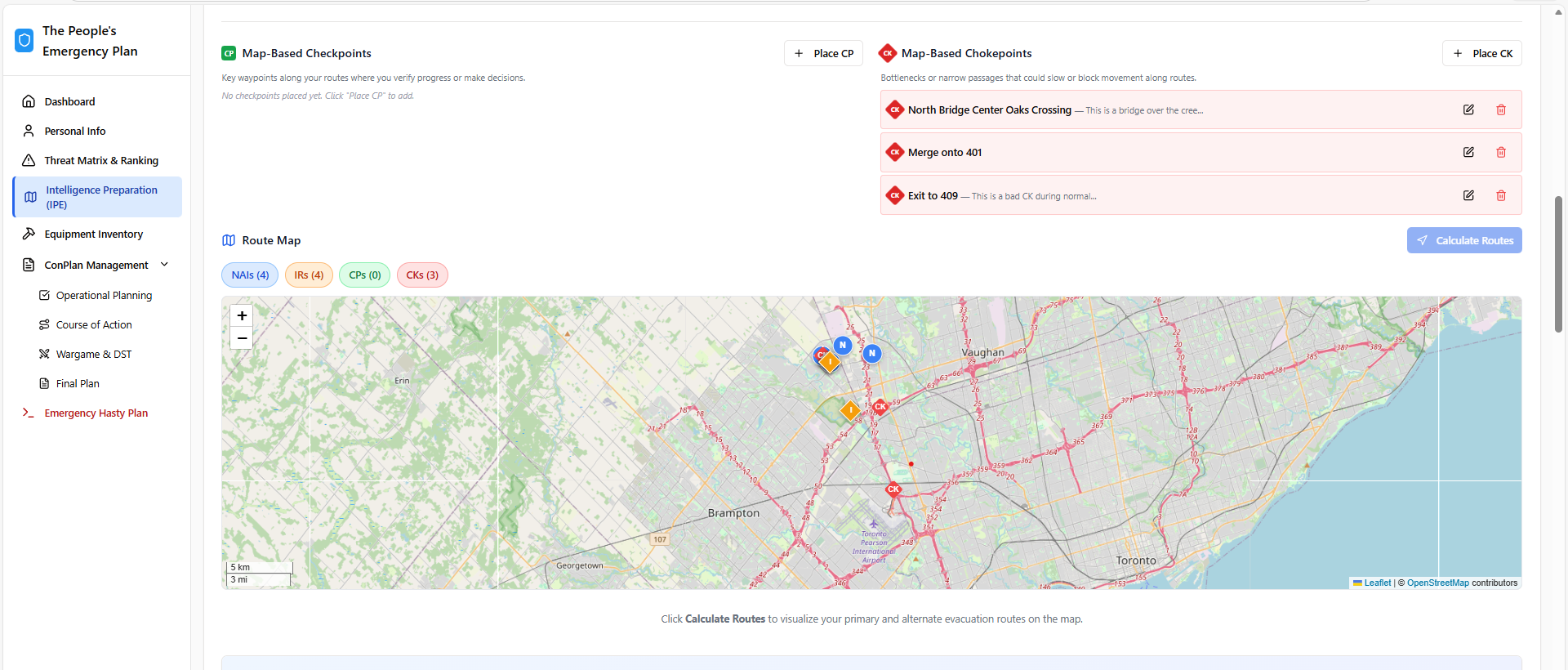The width and height of the screenshot is (1568, 670).
Task: Click the shield logo of The People's Emergency Plan
Action: (x=24, y=40)
